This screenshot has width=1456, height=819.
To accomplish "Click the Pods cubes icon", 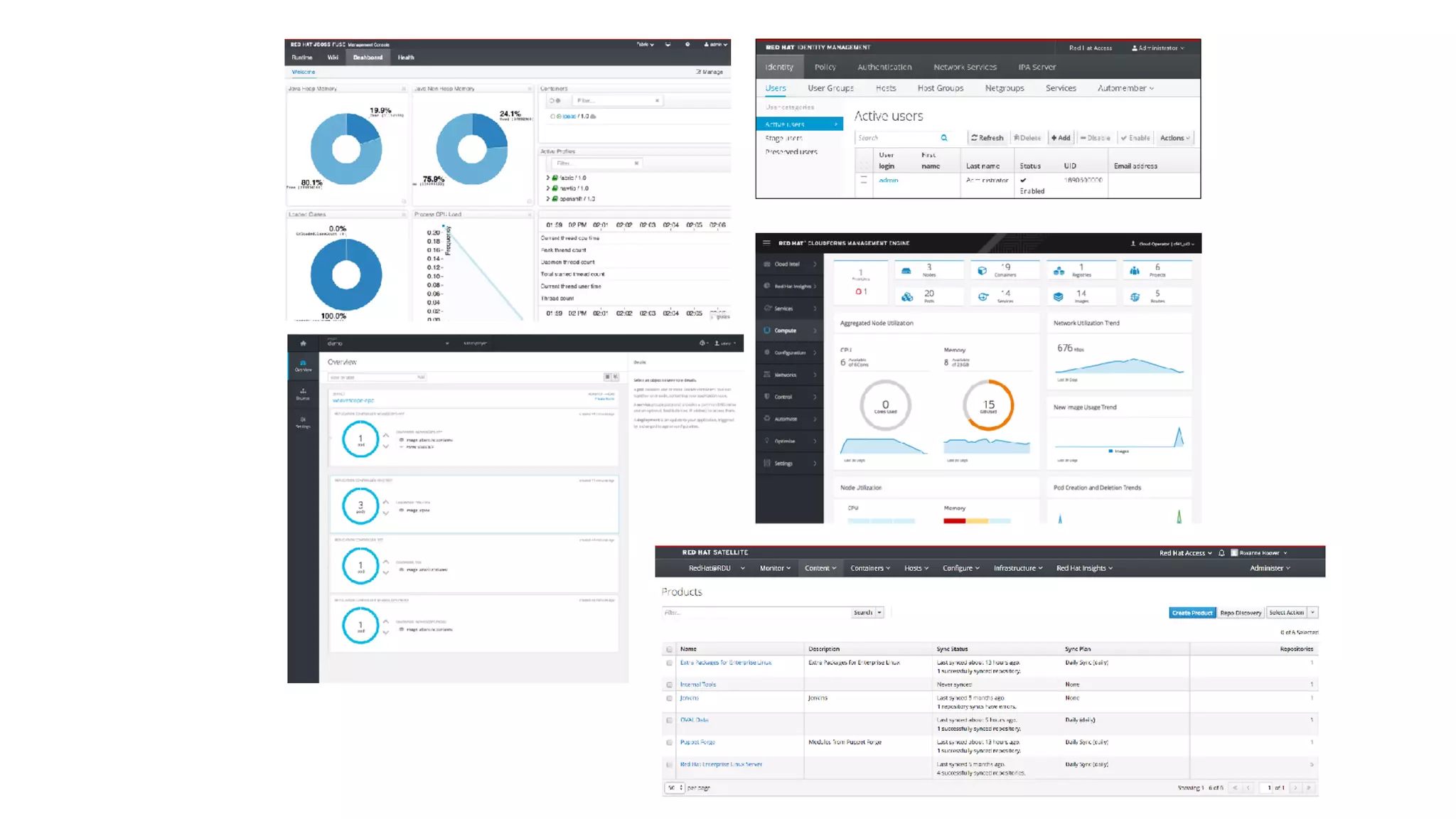I will [907, 296].
